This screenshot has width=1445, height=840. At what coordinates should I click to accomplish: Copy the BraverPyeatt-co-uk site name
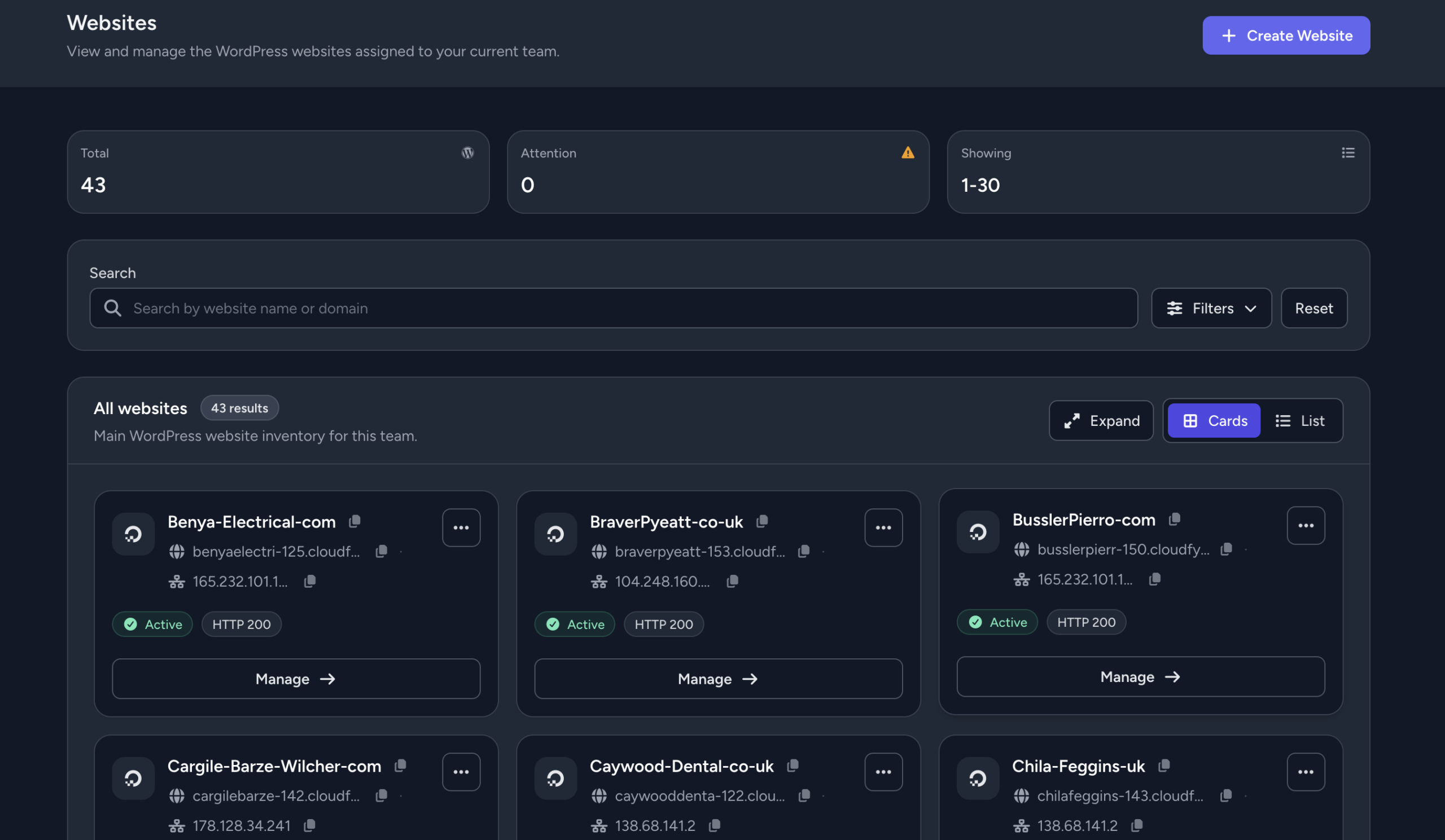pyautogui.click(x=762, y=521)
